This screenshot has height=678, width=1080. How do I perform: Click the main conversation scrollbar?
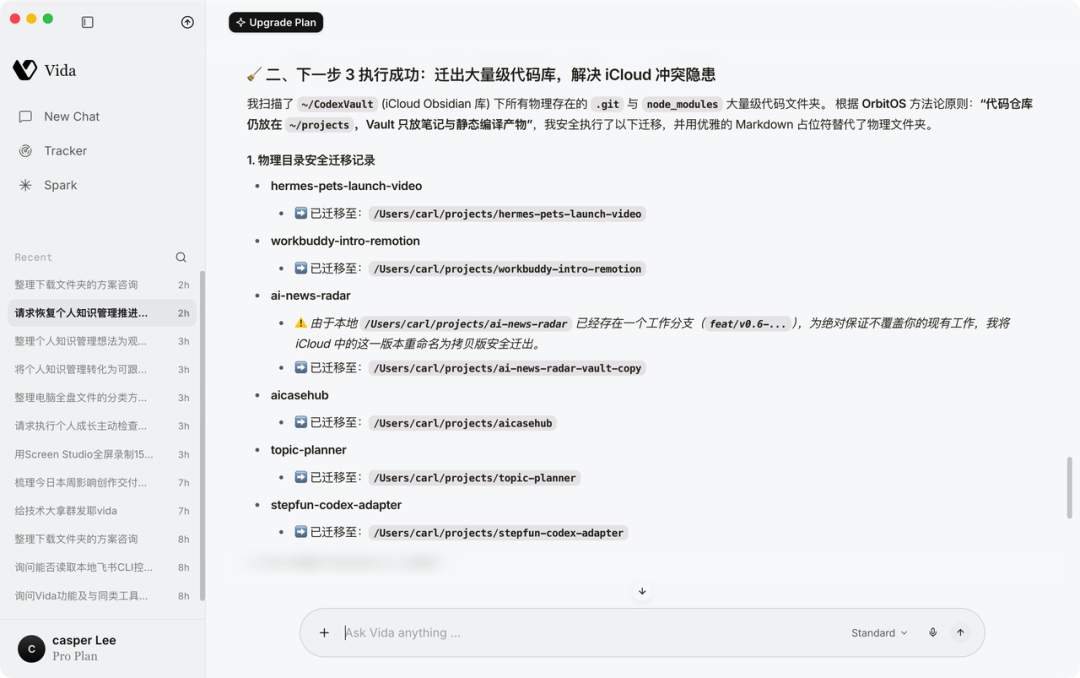(x=1069, y=488)
